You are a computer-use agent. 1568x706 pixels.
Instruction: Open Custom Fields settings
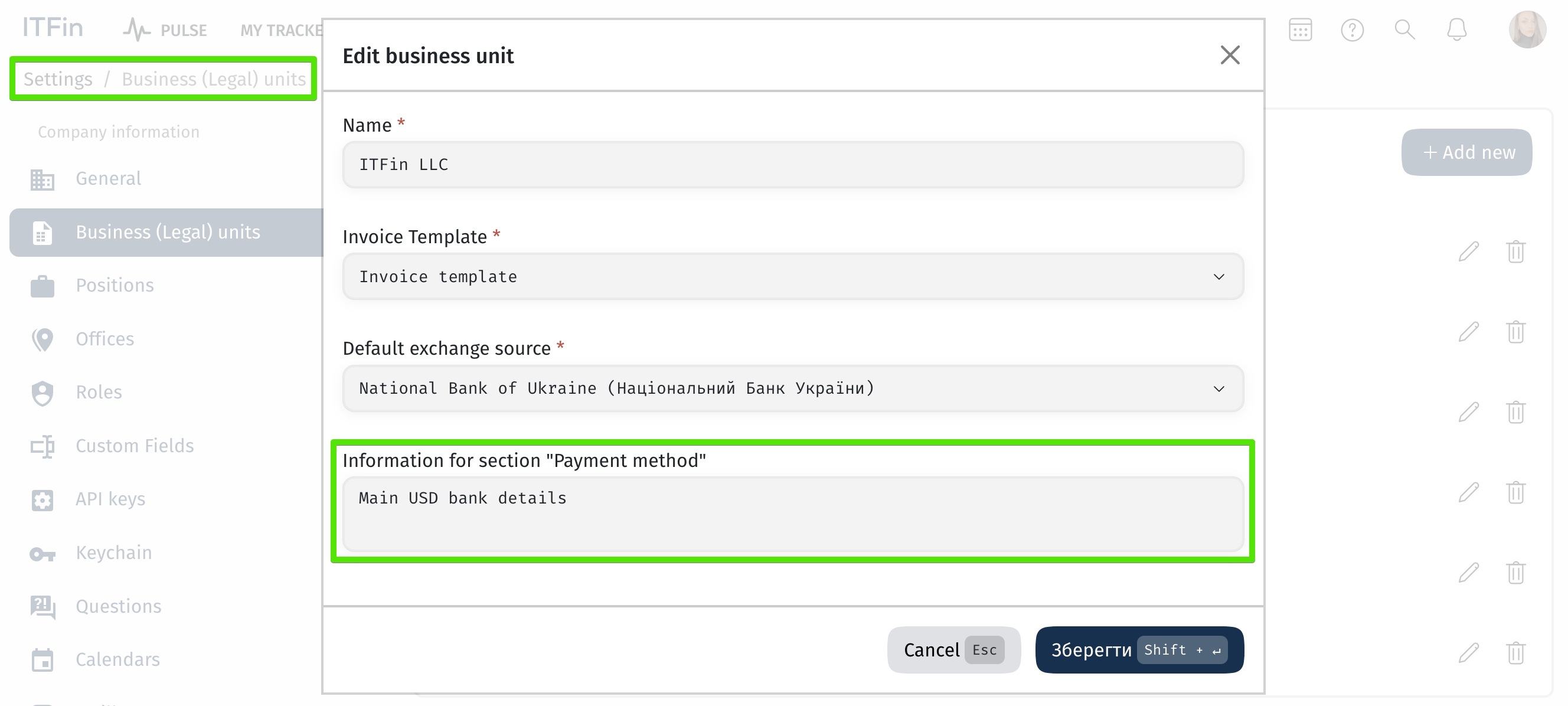135,446
